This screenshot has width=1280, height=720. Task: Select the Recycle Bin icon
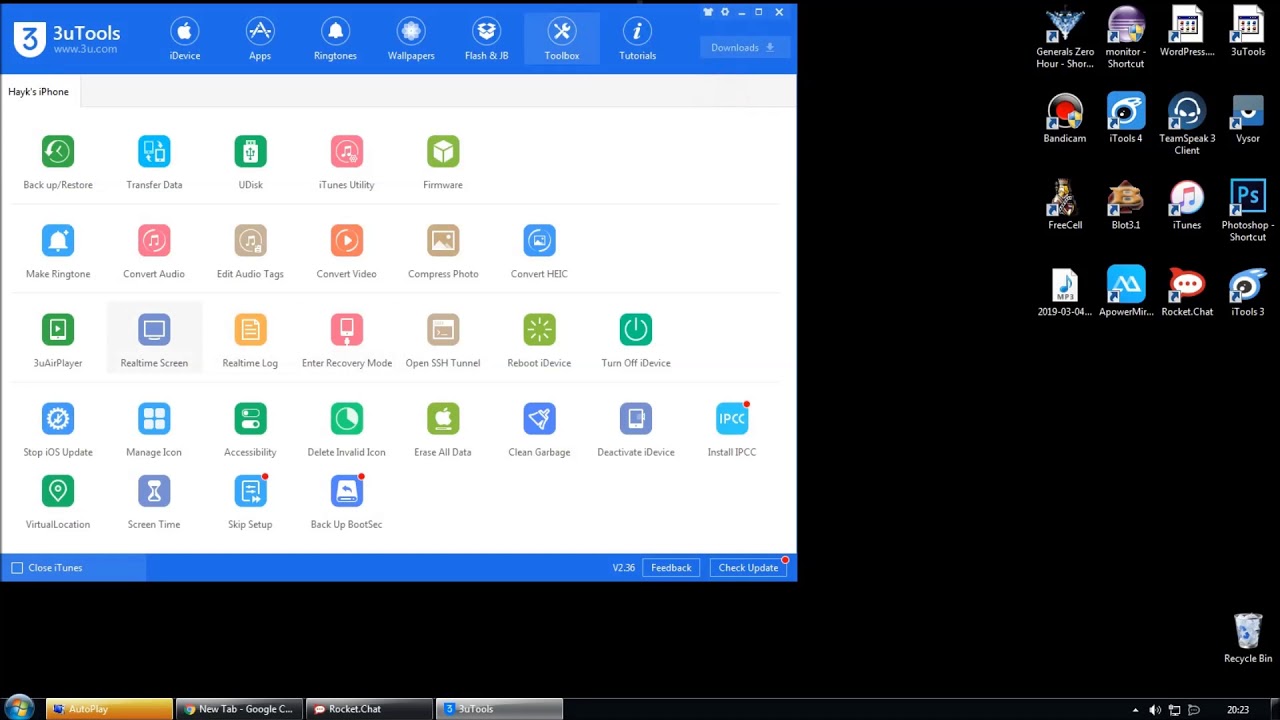[1248, 638]
